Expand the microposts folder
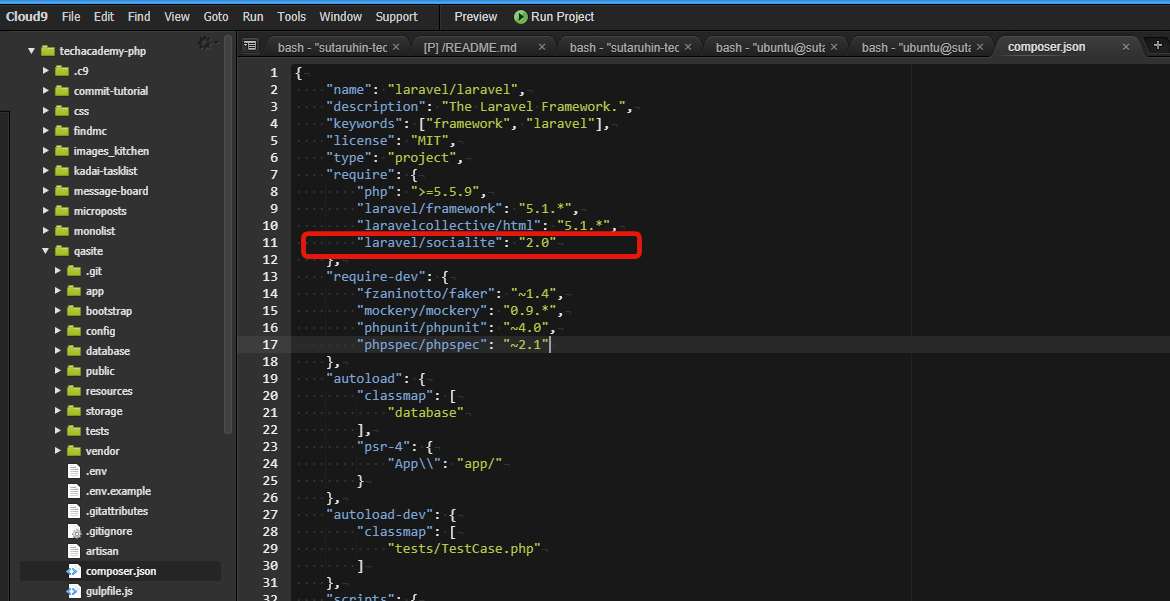This screenshot has width=1170, height=601. click(46, 211)
